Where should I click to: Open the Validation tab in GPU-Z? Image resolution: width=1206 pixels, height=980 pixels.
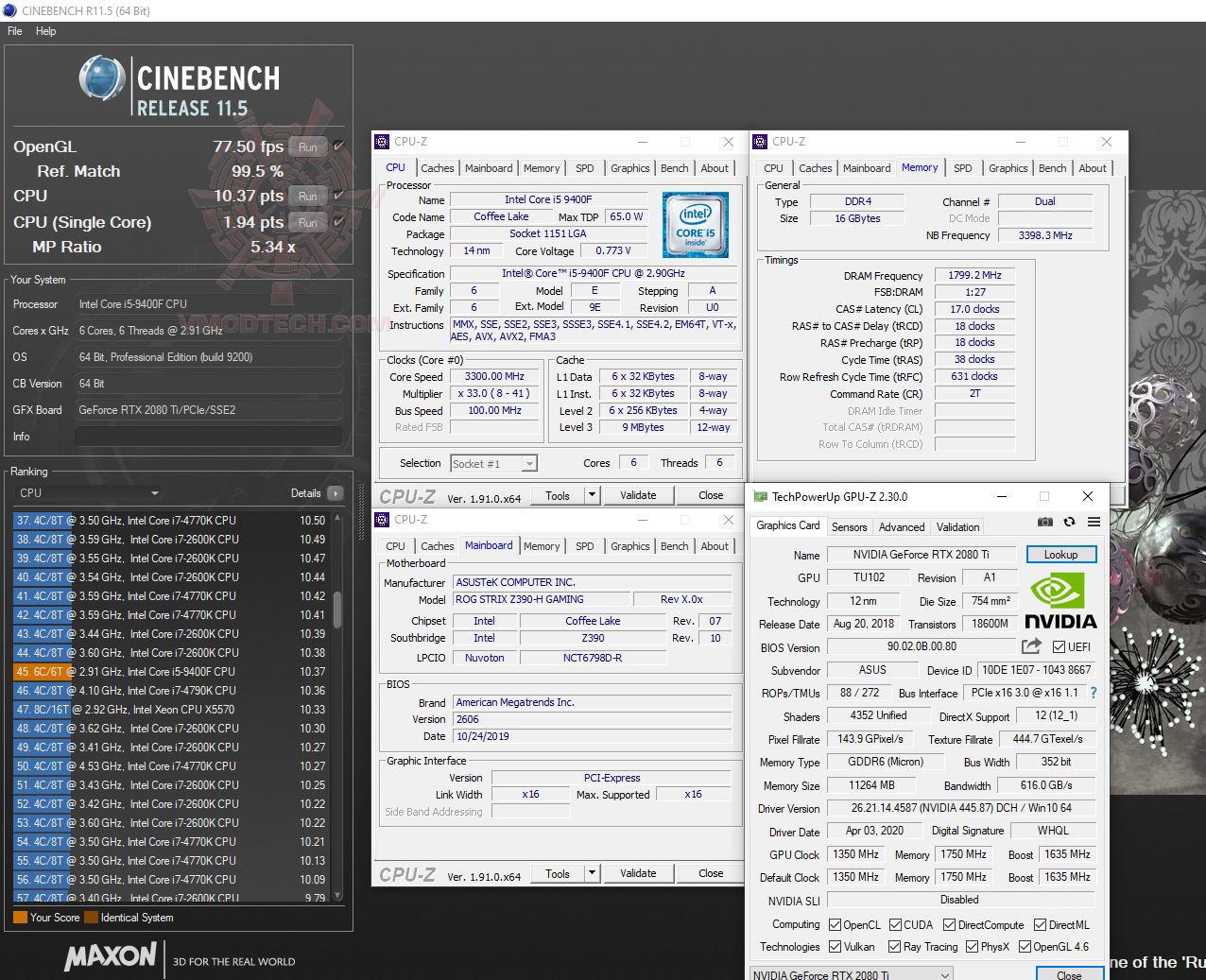957,527
